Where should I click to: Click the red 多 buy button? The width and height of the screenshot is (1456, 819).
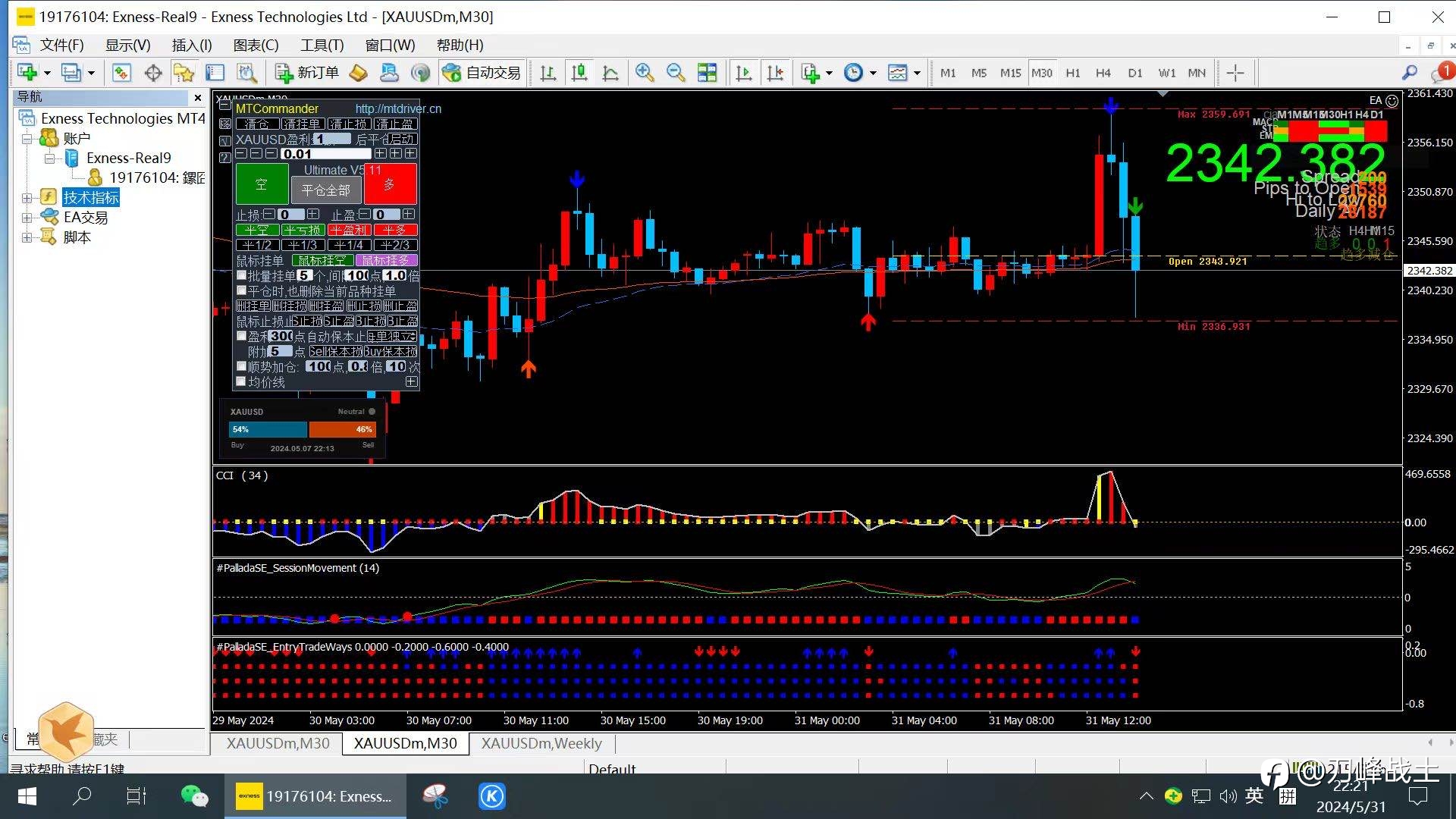pos(390,184)
